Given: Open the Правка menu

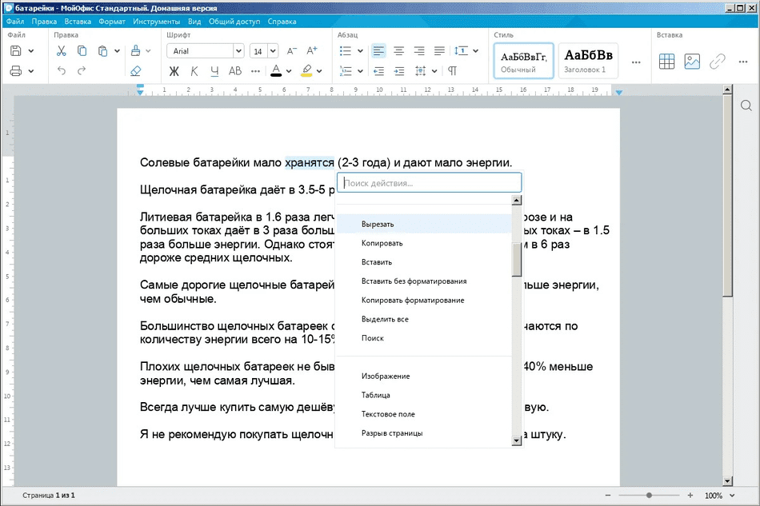Looking at the screenshot, I should (44, 21).
